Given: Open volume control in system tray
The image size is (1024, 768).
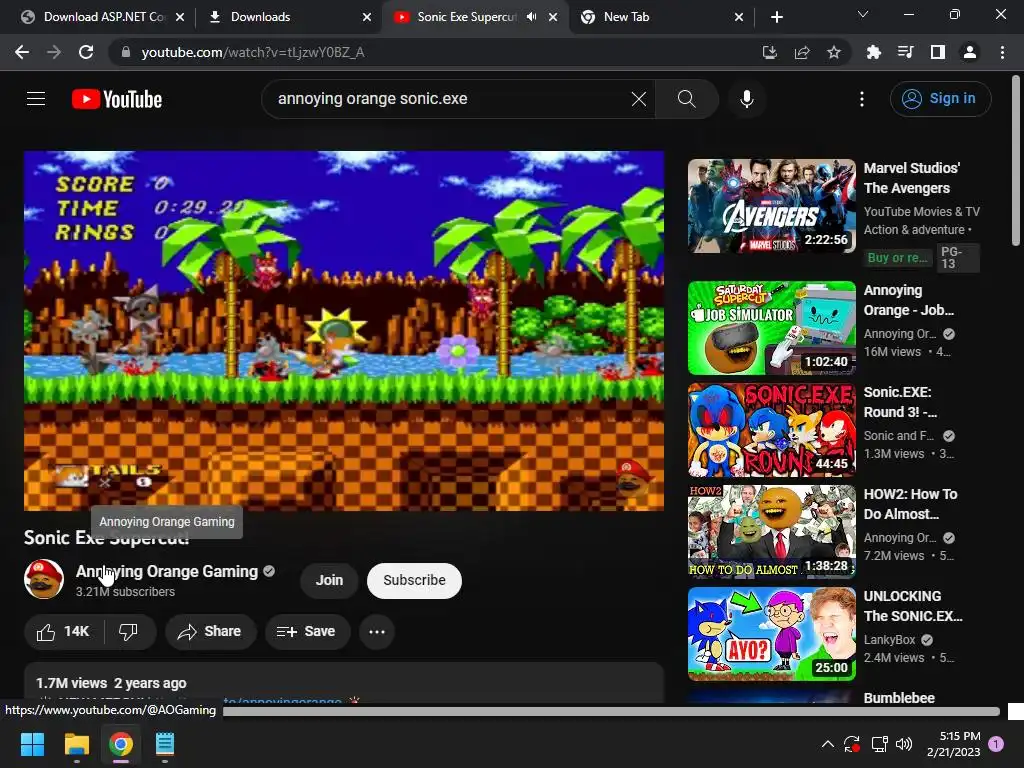Looking at the screenshot, I should (x=904, y=744).
